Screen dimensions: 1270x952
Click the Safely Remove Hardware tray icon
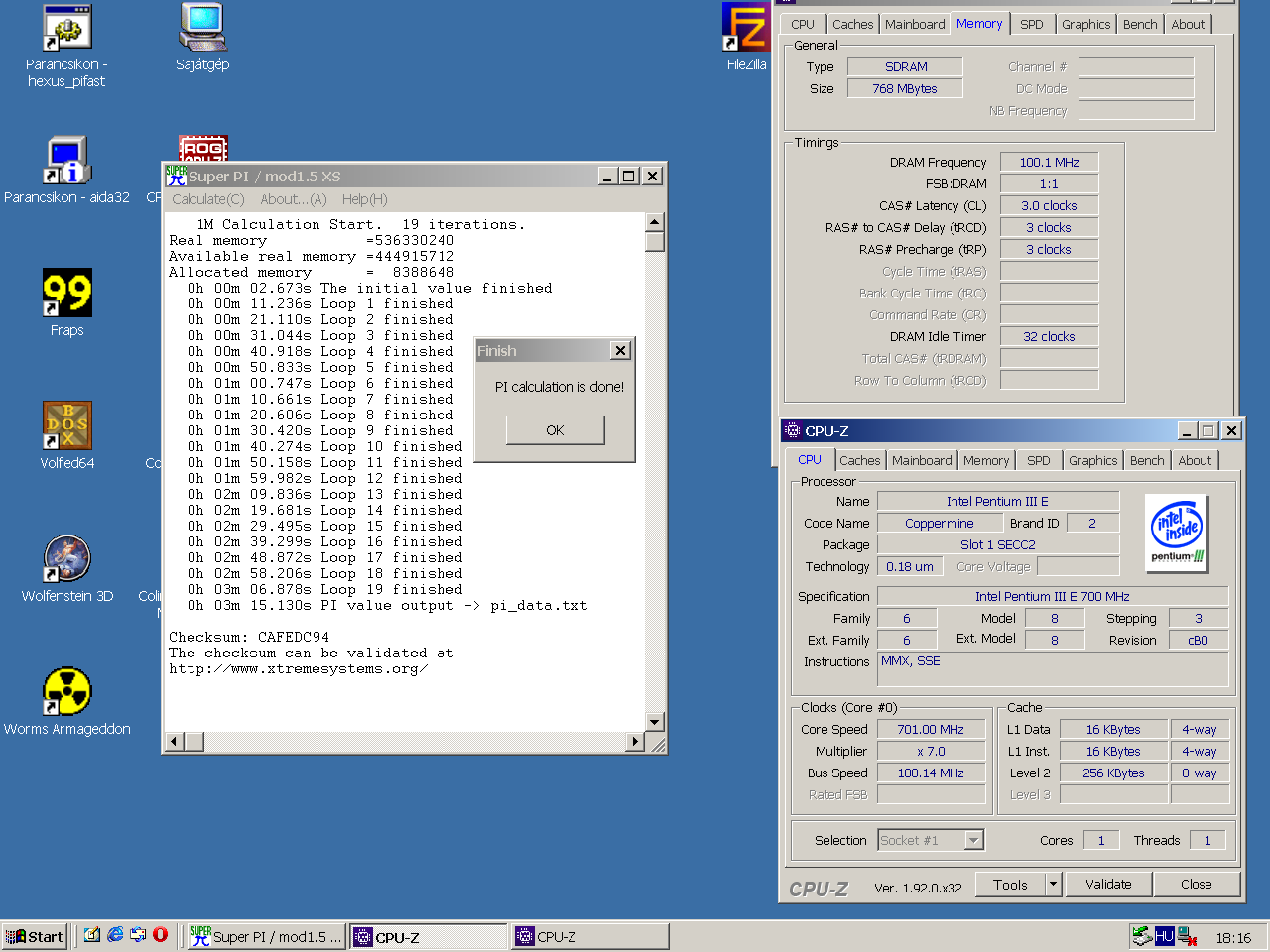click(x=1142, y=935)
